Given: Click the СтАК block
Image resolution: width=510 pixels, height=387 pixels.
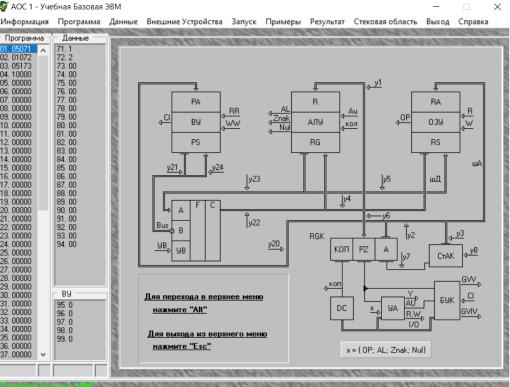Looking at the screenshot, I should coord(446,256).
